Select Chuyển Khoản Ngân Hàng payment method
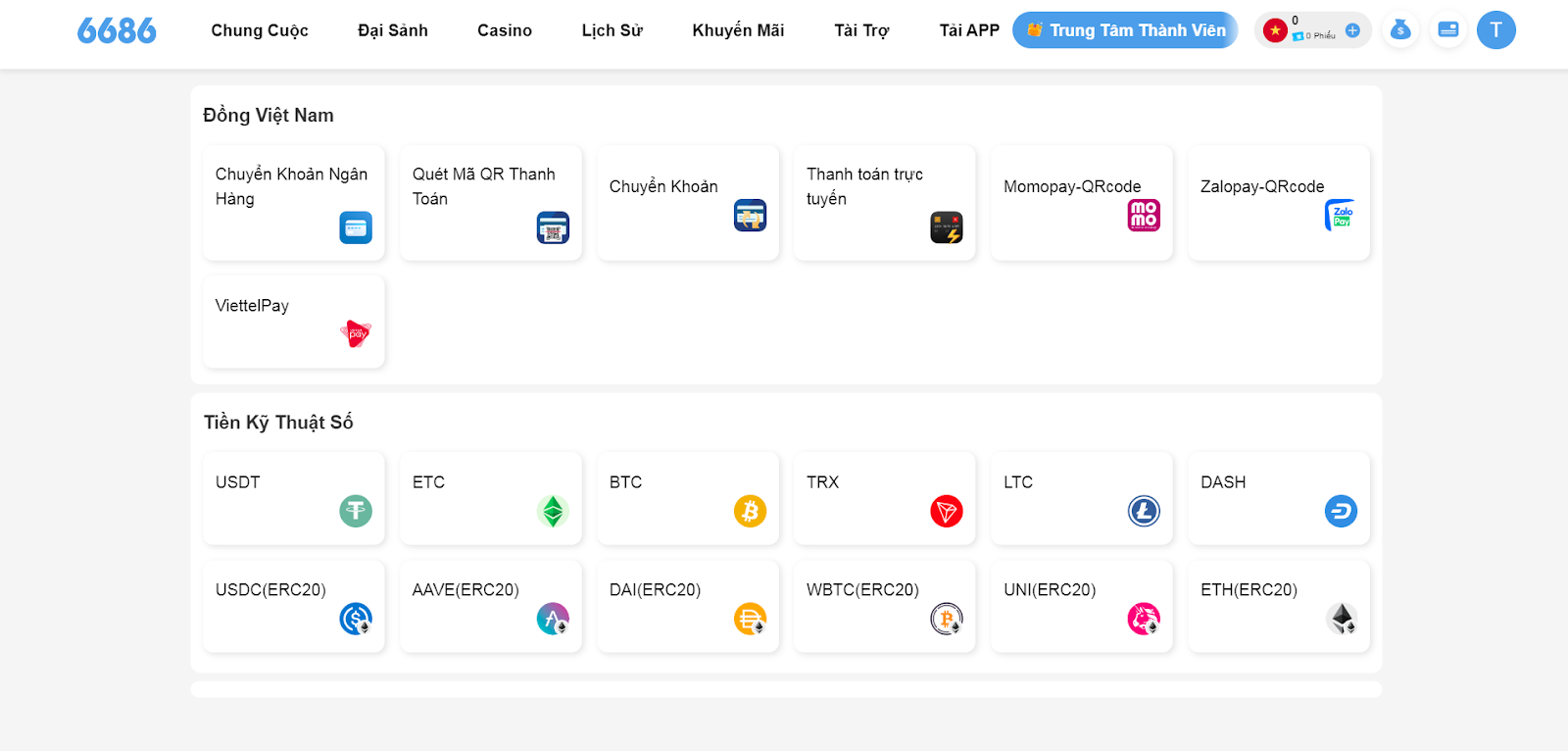 (x=294, y=203)
